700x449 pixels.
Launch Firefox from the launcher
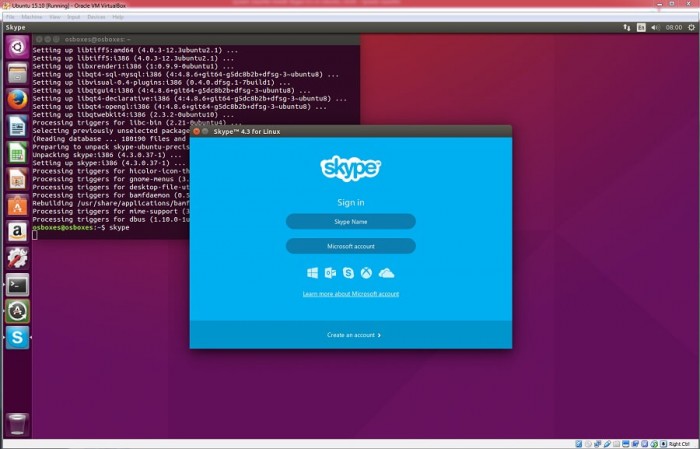tap(17, 100)
